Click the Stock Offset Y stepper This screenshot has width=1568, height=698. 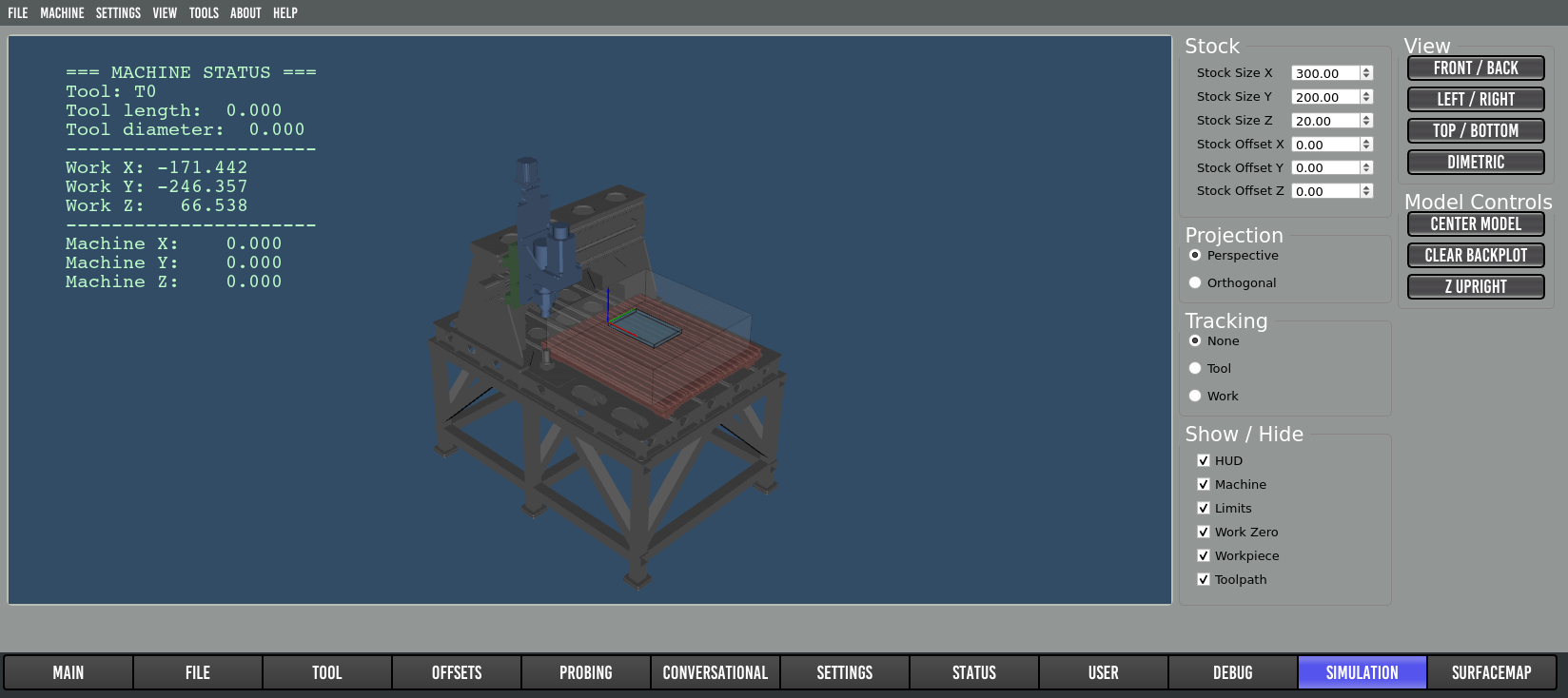[x=1366, y=168]
